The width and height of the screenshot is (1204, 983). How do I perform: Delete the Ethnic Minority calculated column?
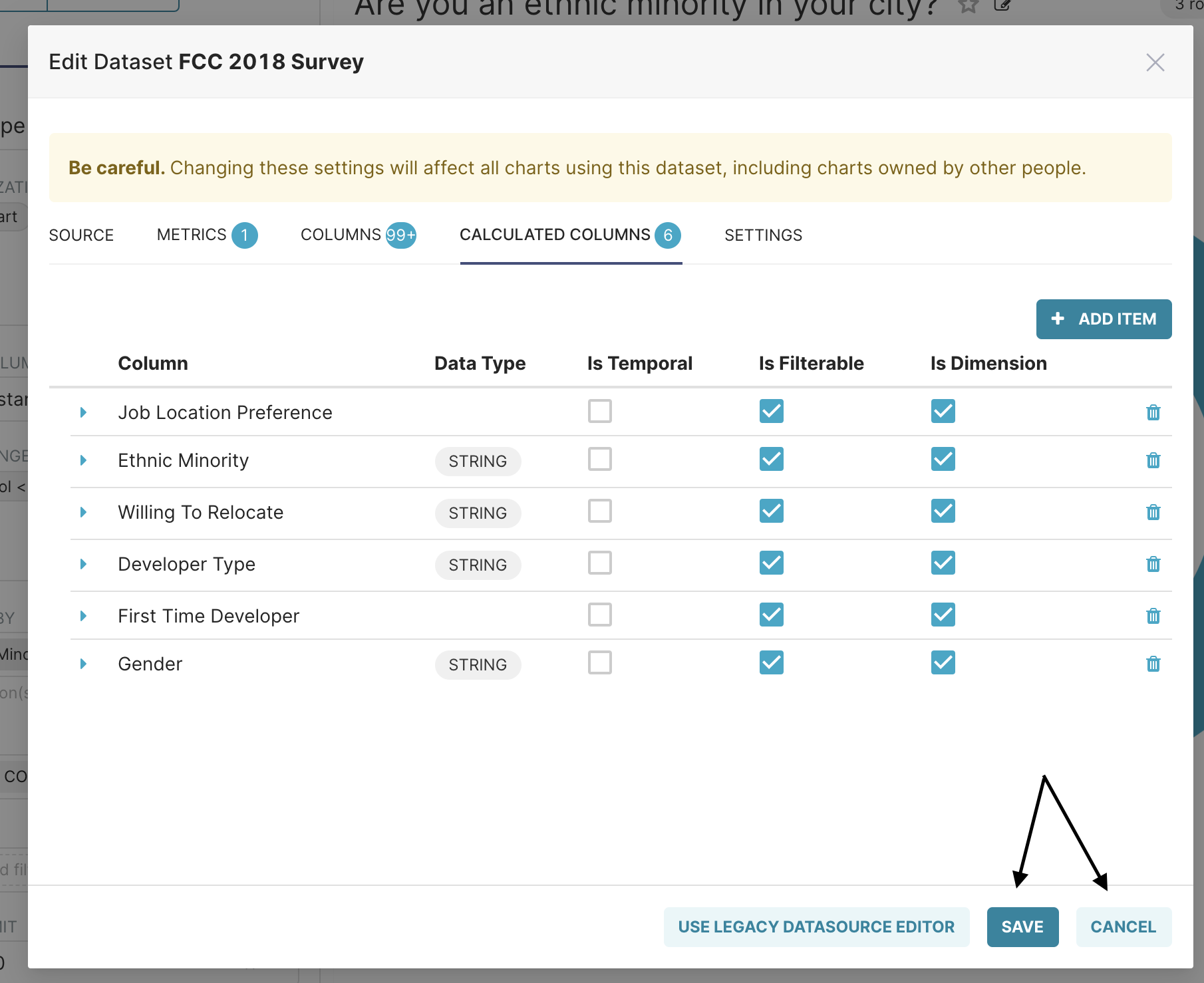[1153, 460]
